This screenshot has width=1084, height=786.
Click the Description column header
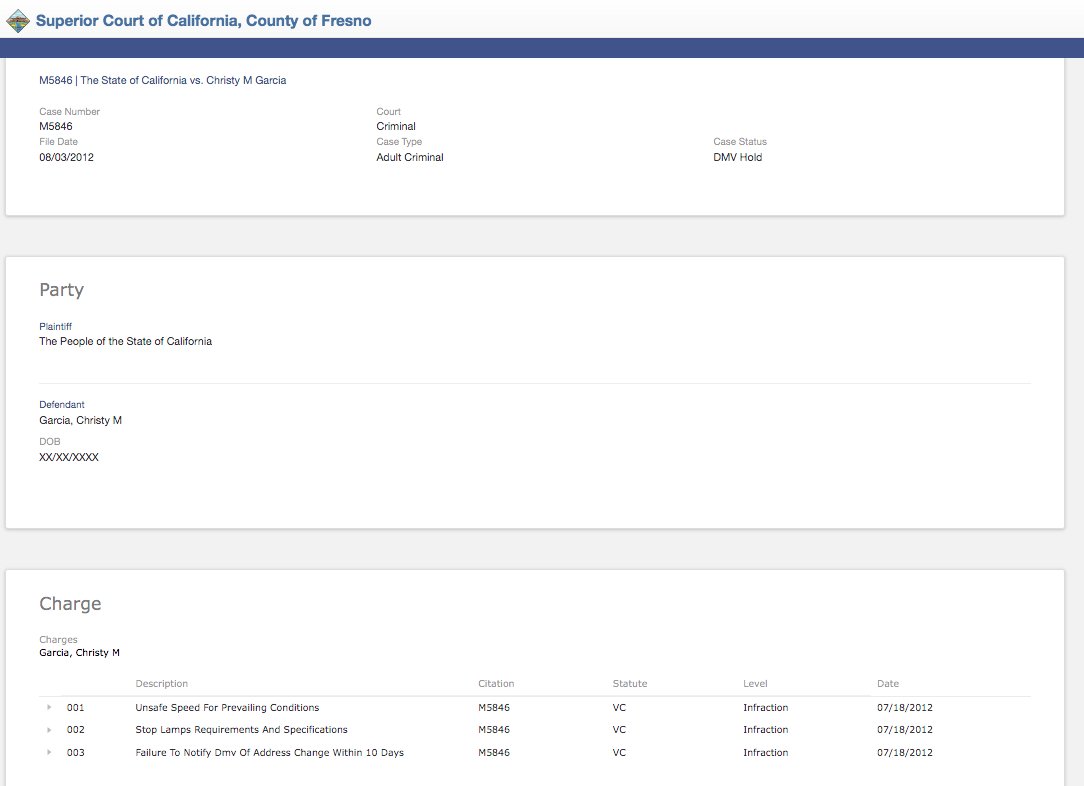[x=162, y=683]
